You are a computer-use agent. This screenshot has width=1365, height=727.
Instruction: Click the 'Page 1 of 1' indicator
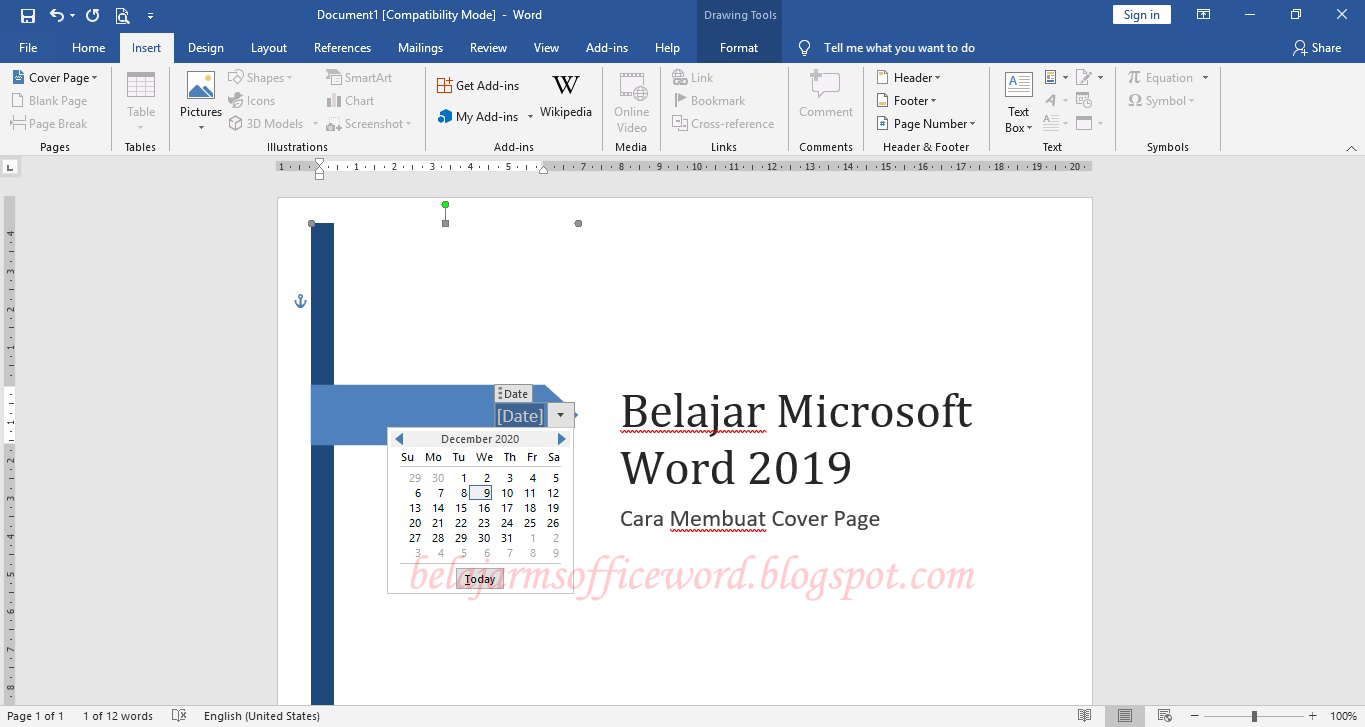(x=36, y=716)
